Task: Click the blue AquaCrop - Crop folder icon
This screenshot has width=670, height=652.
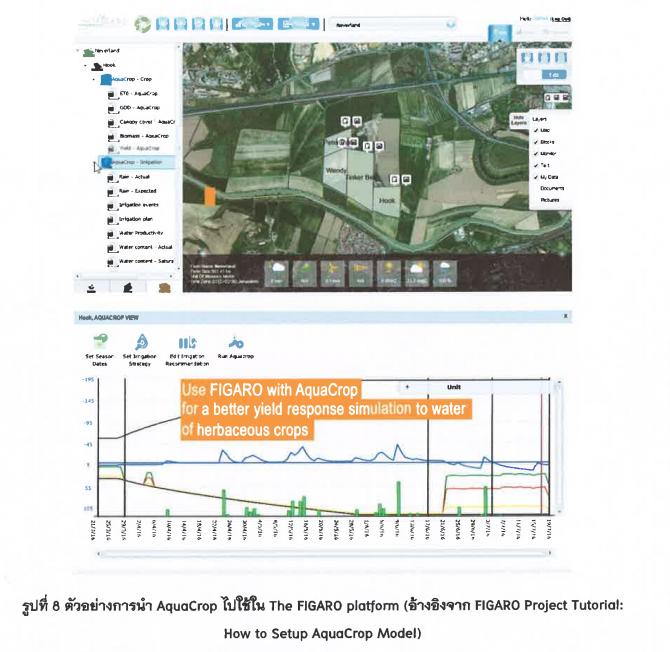Action: (106, 79)
